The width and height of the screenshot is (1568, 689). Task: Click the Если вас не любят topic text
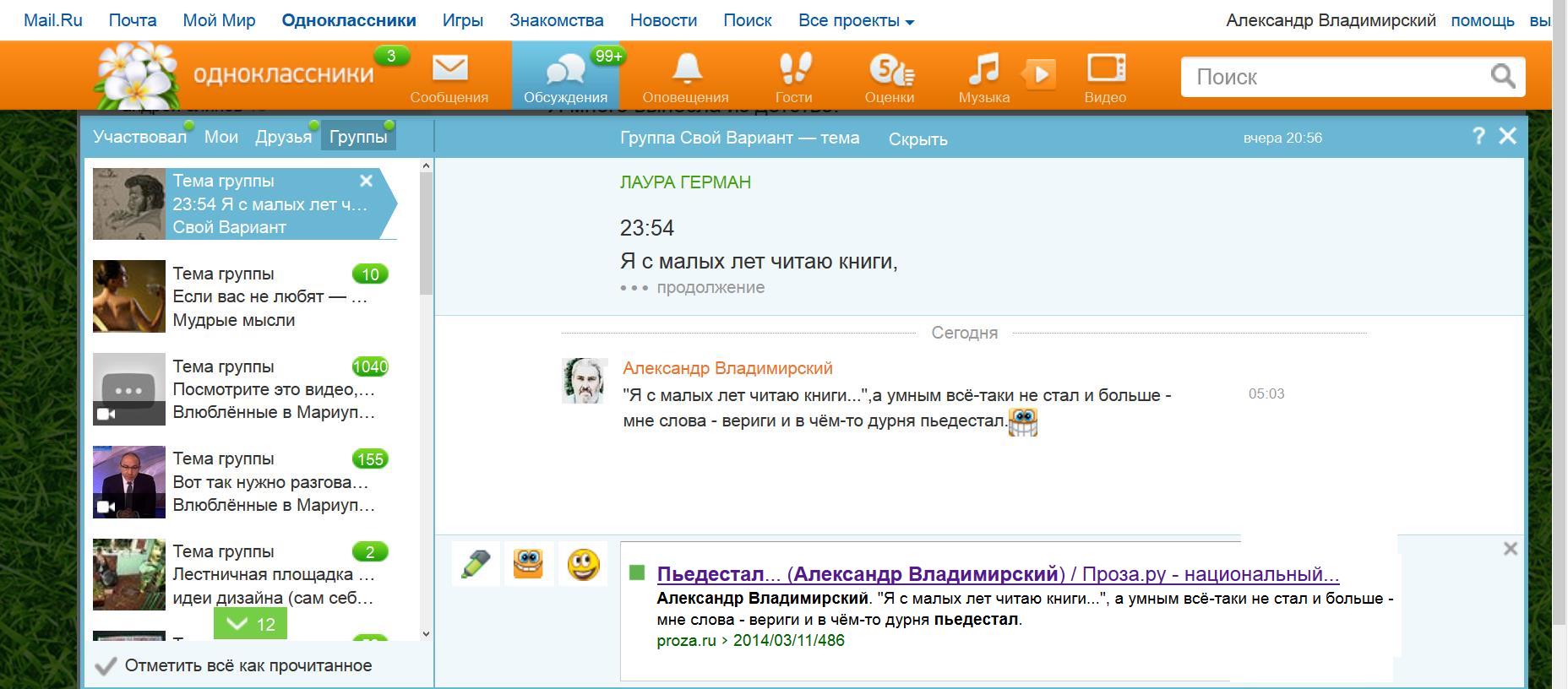[270, 296]
